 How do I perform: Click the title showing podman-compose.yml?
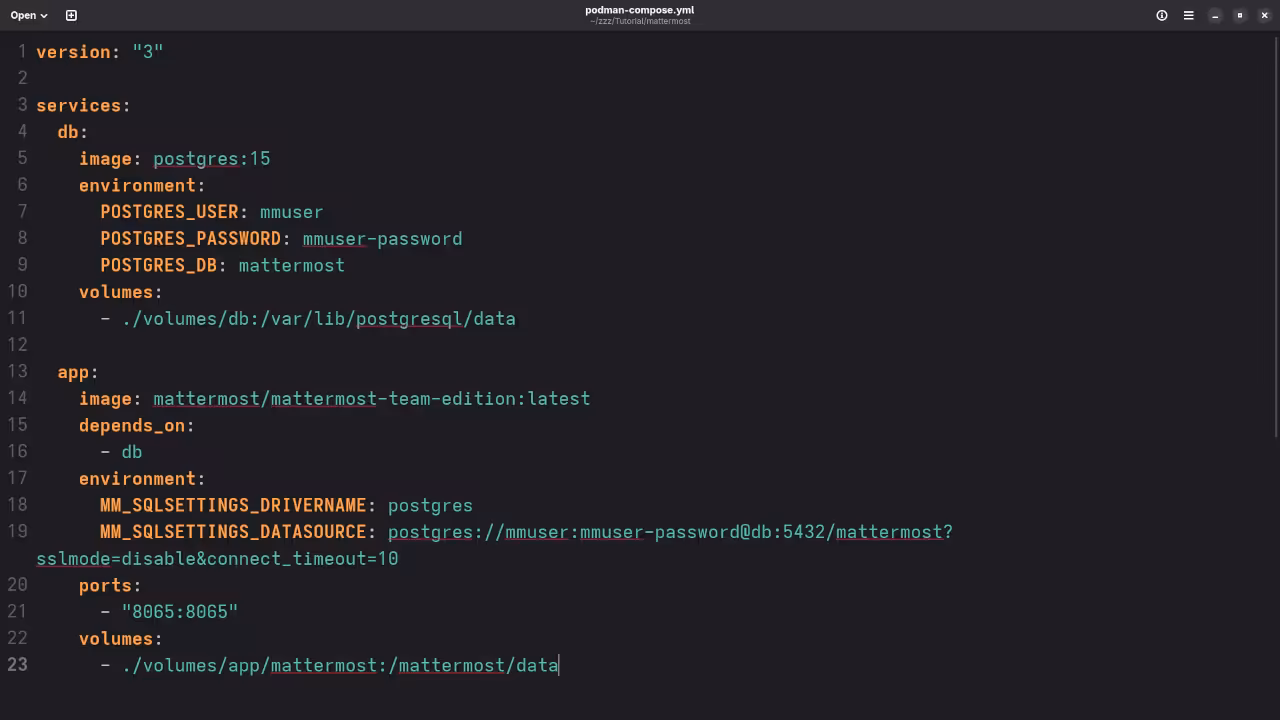click(x=639, y=10)
